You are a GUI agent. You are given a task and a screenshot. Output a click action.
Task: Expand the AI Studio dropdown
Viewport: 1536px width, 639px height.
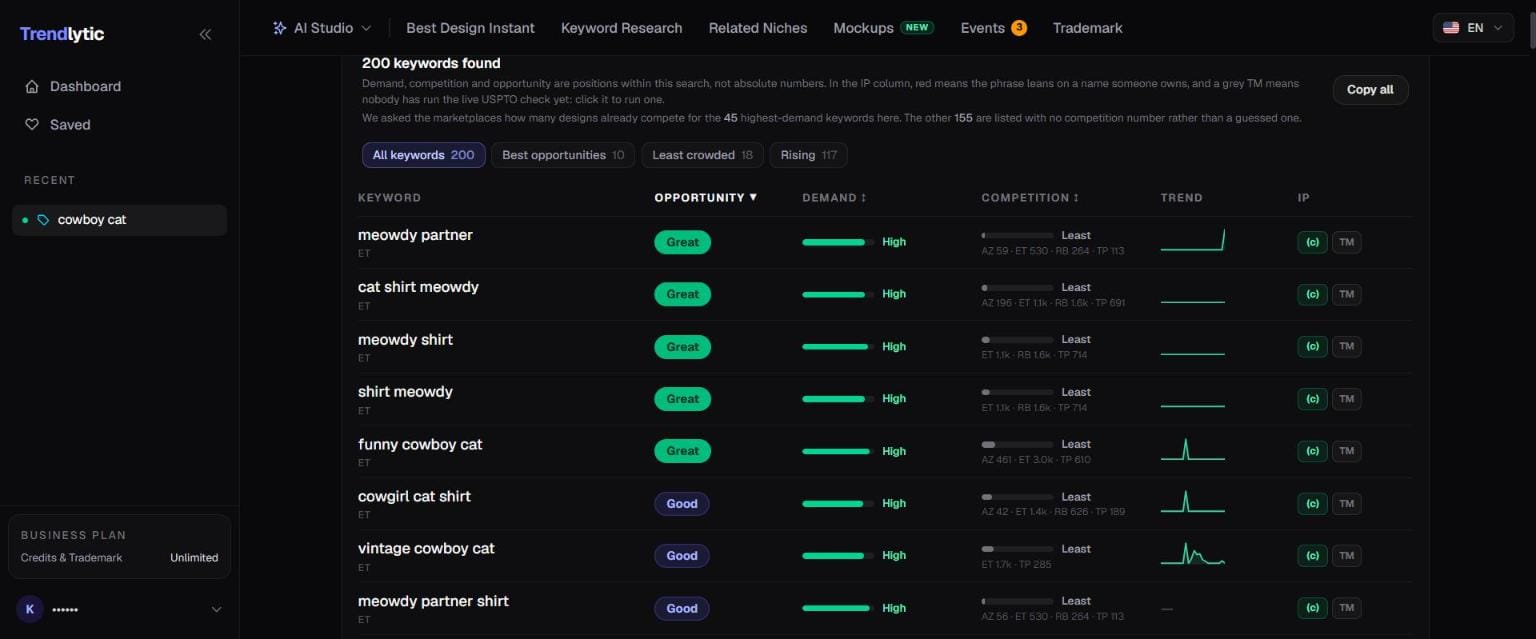366,28
